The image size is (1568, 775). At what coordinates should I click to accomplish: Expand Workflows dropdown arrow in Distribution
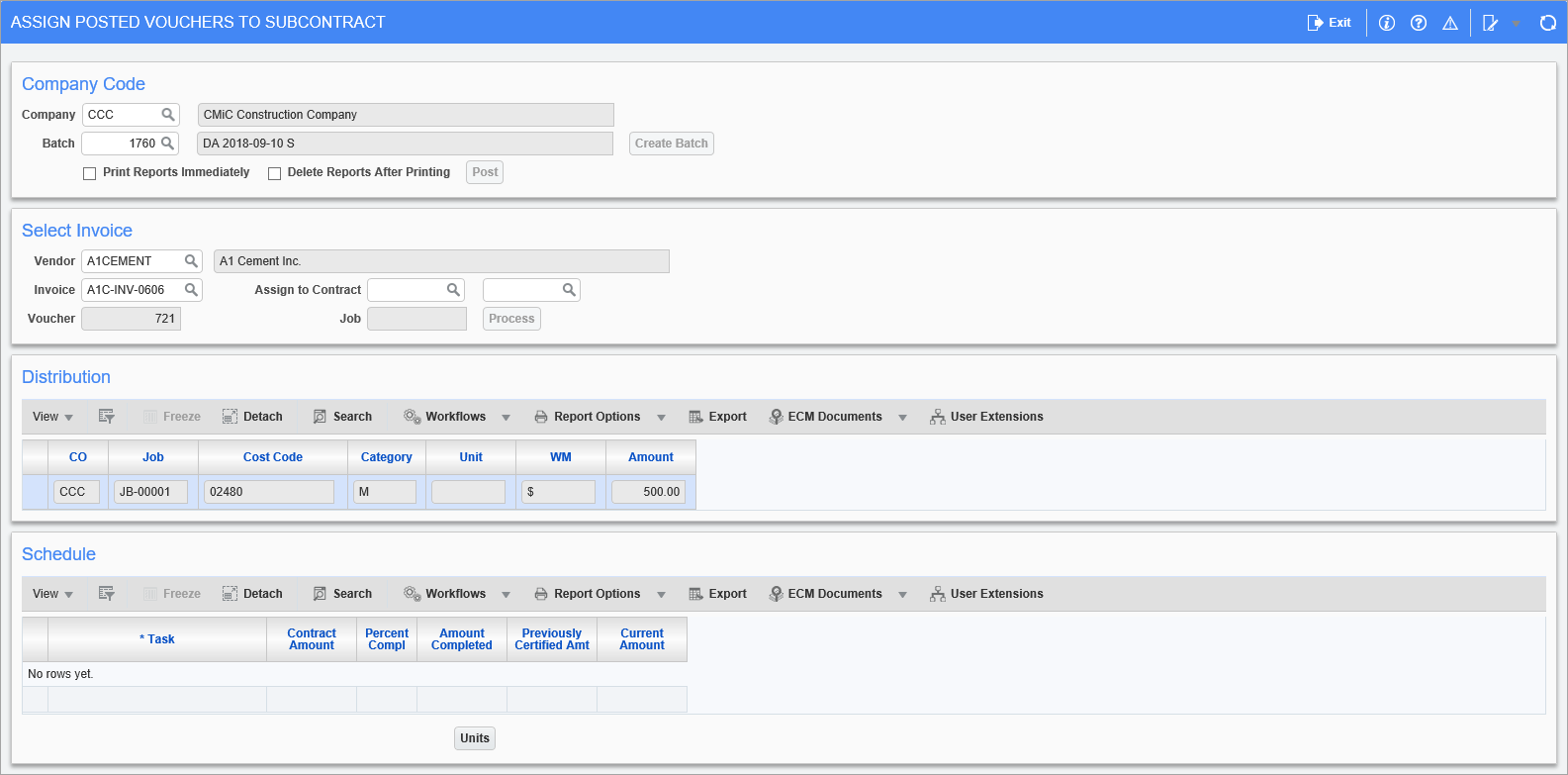pos(506,418)
